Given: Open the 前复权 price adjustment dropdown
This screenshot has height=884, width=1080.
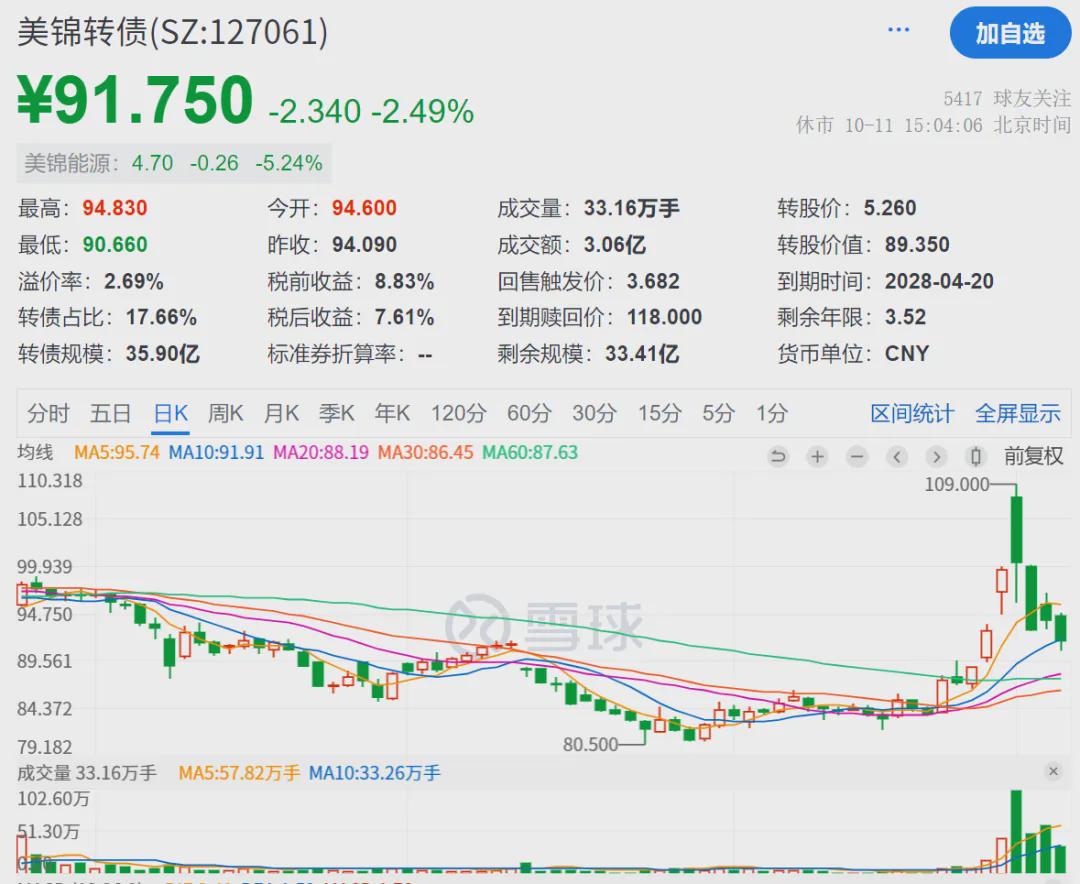Looking at the screenshot, I should 1033,456.
